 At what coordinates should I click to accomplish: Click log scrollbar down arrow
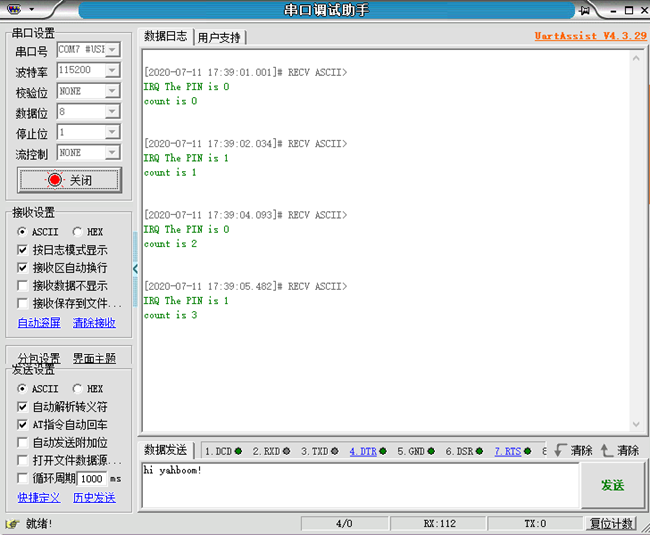636,424
